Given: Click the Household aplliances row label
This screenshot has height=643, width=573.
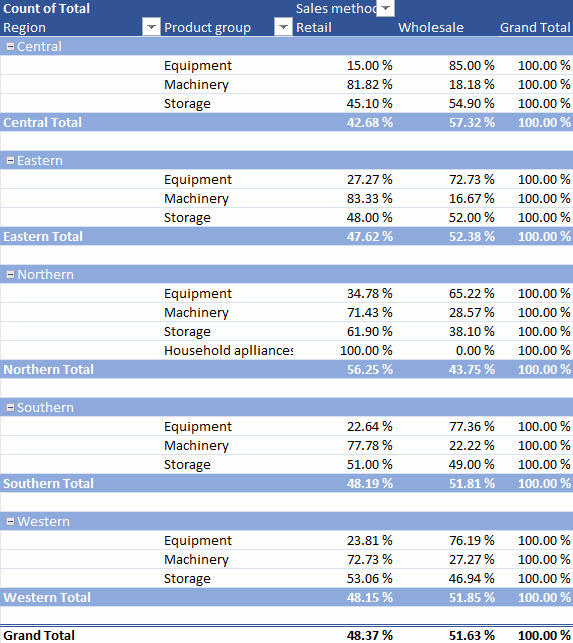Looking at the screenshot, I should [228, 351].
